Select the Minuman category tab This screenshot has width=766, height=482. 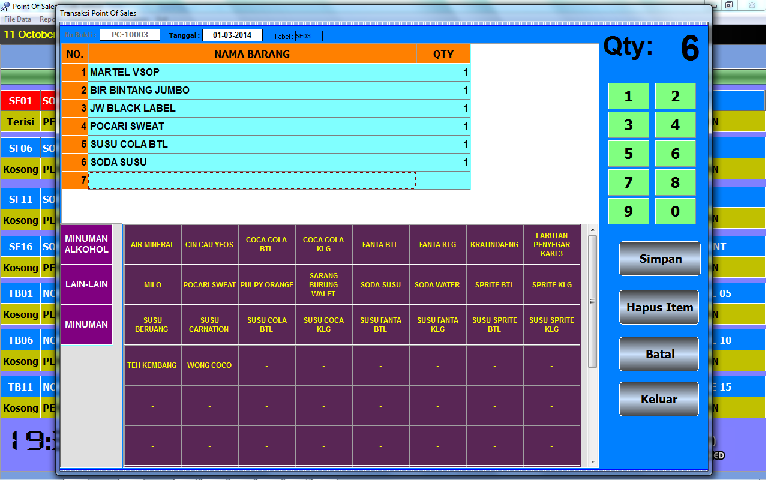click(x=88, y=325)
